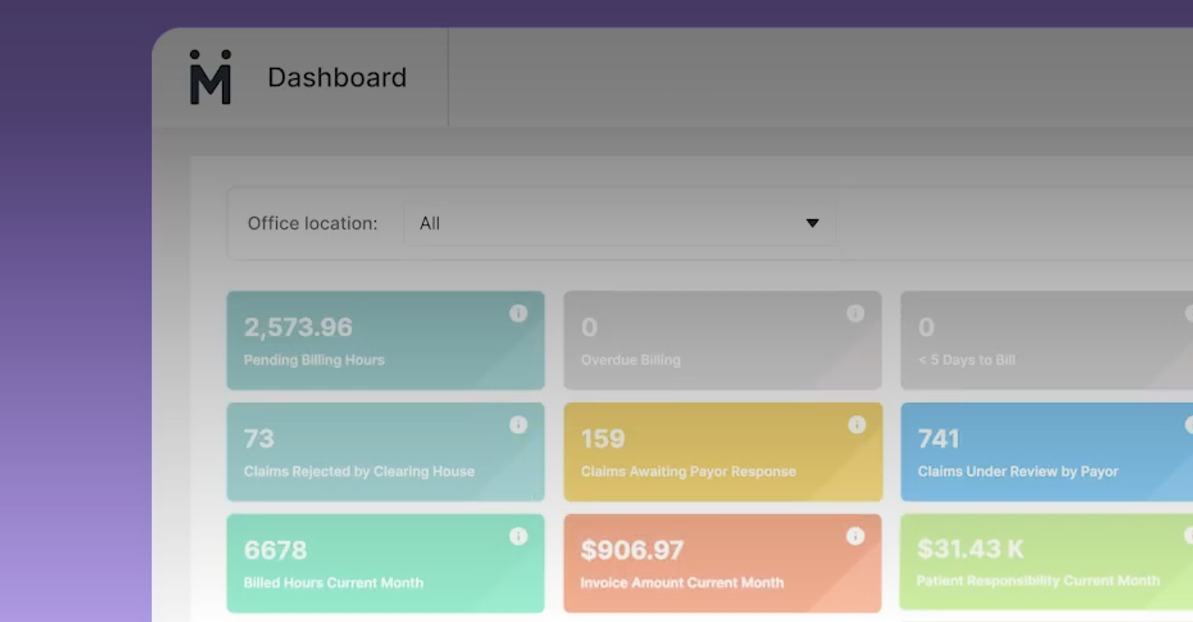Open the Overdue Billing card
Viewport: 1193px width, 622px height.
[723, 341]
